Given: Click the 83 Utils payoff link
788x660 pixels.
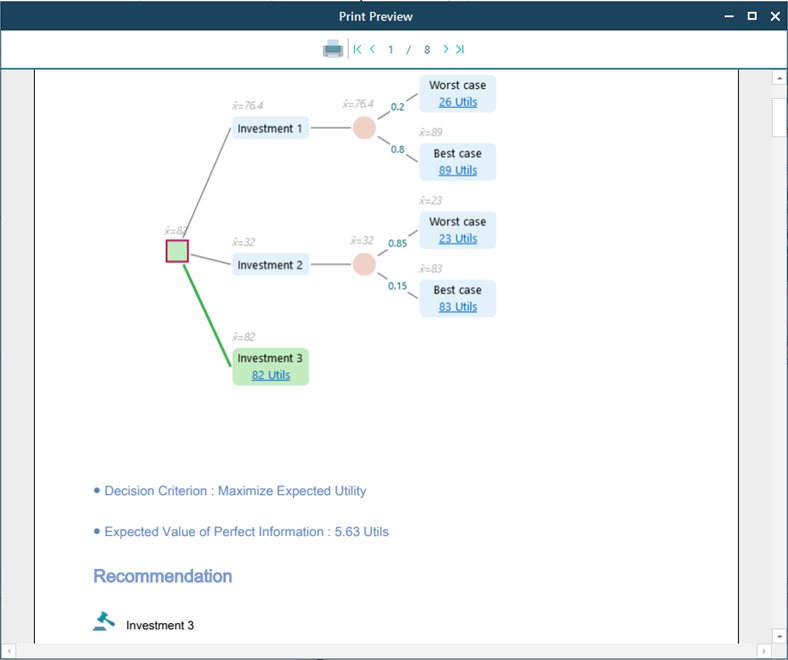Looking at the screenshot, I should 458,306.
